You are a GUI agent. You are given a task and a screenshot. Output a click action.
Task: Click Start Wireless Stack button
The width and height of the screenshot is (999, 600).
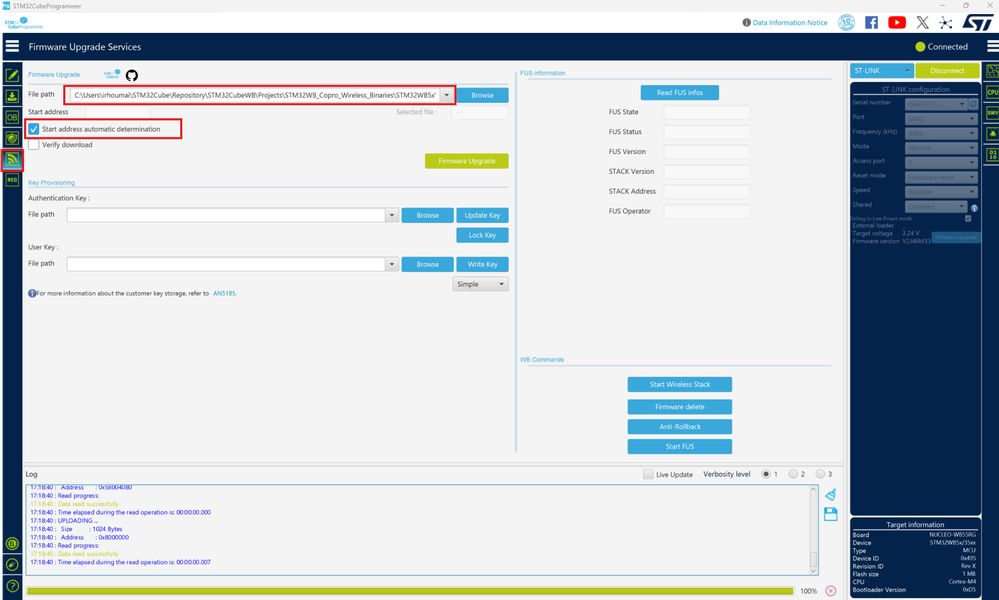(x=679, y=385)
